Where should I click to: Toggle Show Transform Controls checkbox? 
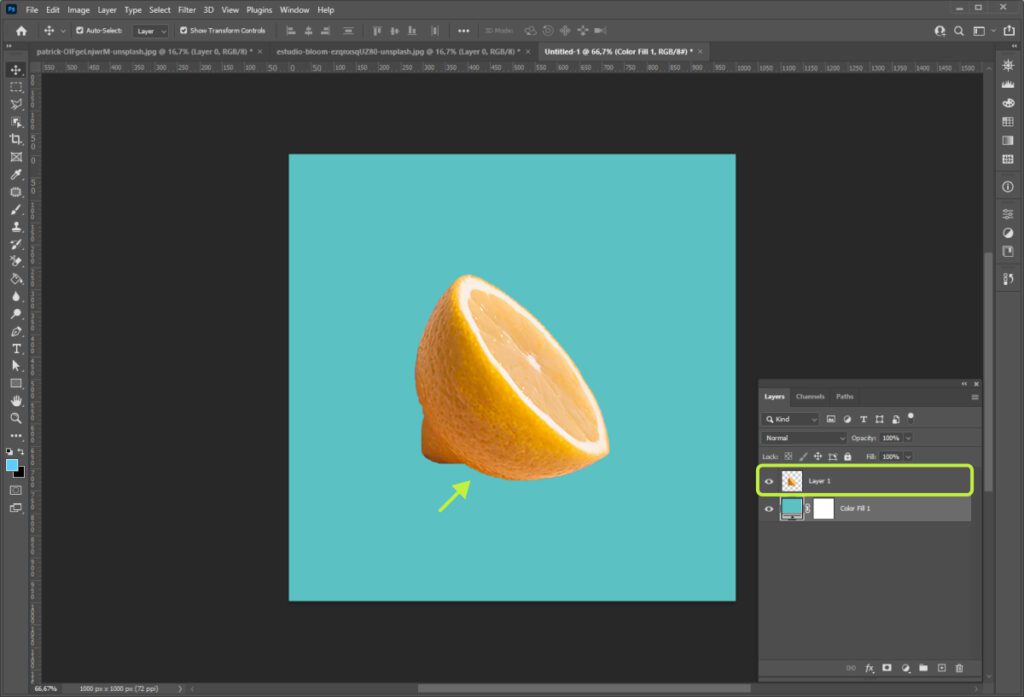(x=184, y=30)
